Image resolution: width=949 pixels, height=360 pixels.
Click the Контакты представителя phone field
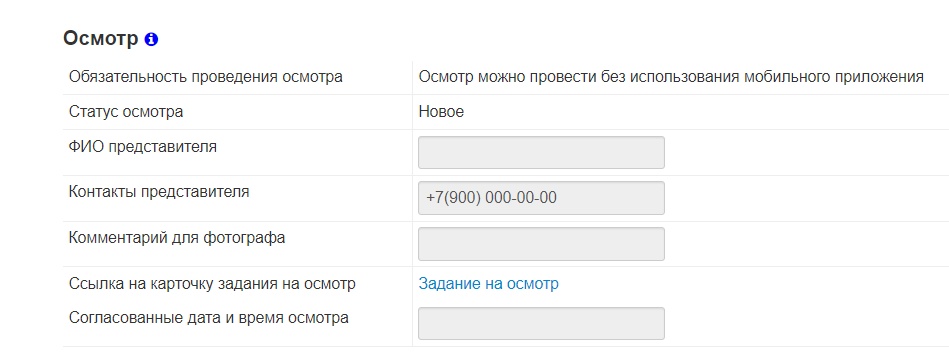point(541,198)
